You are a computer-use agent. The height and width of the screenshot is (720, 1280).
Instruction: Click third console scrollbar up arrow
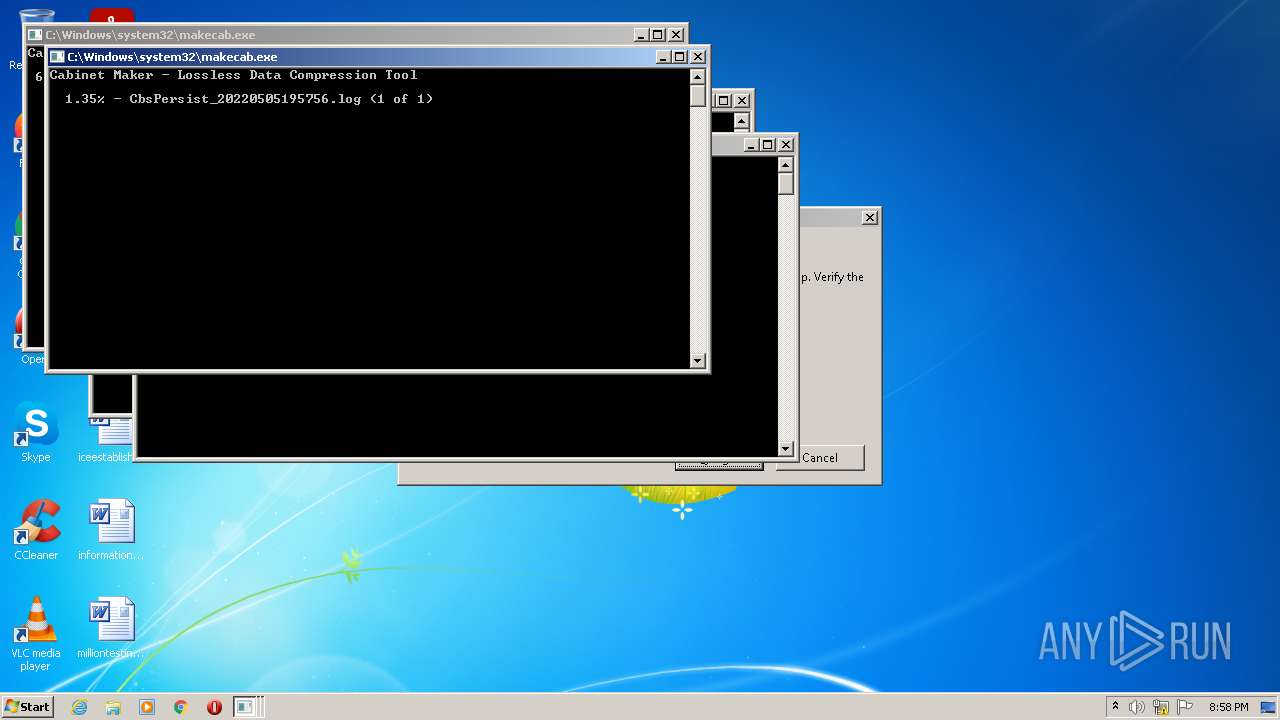tap(741, 121)
